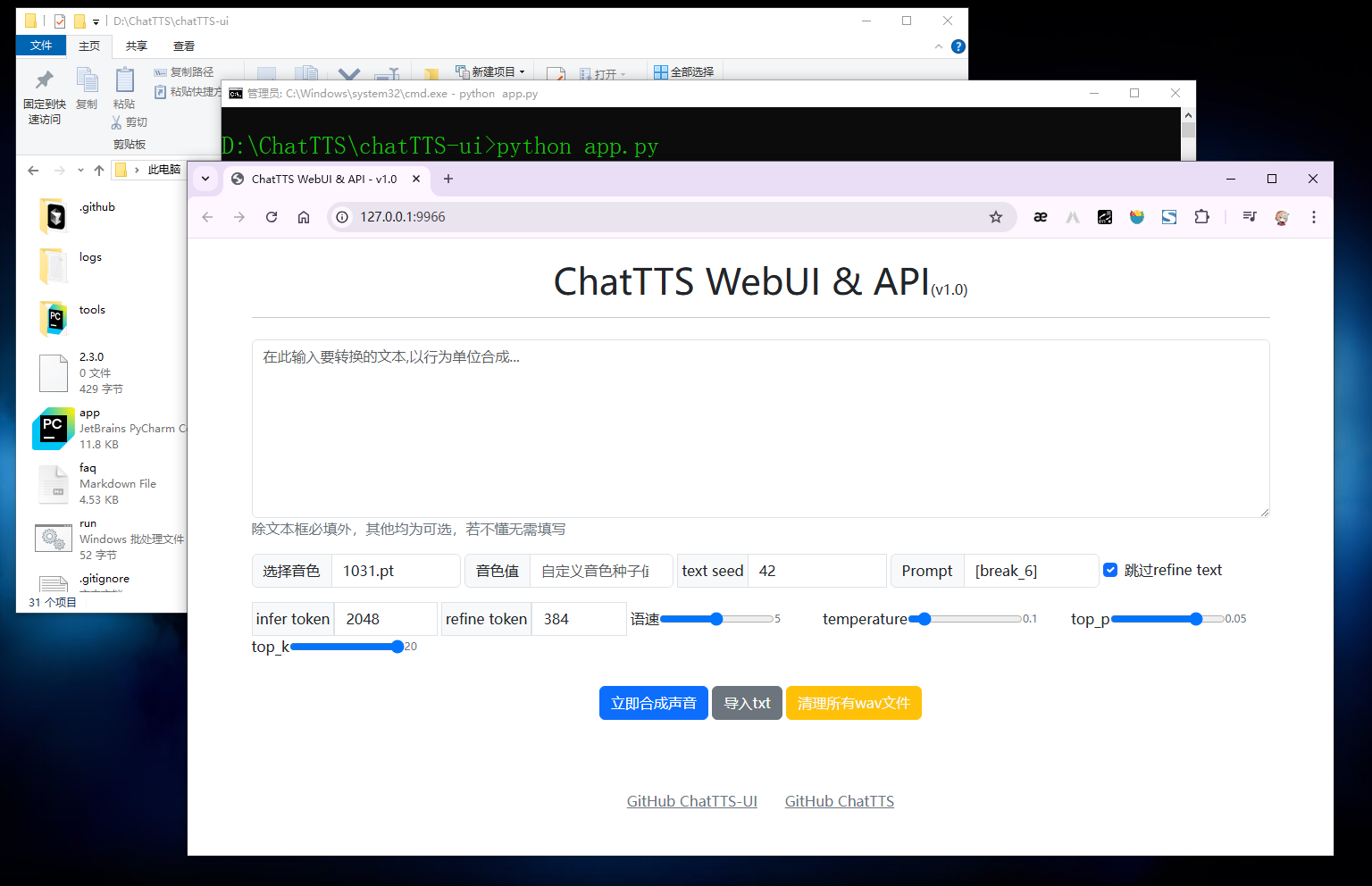Click the 音色值 custom seed field

coord(601,571)
